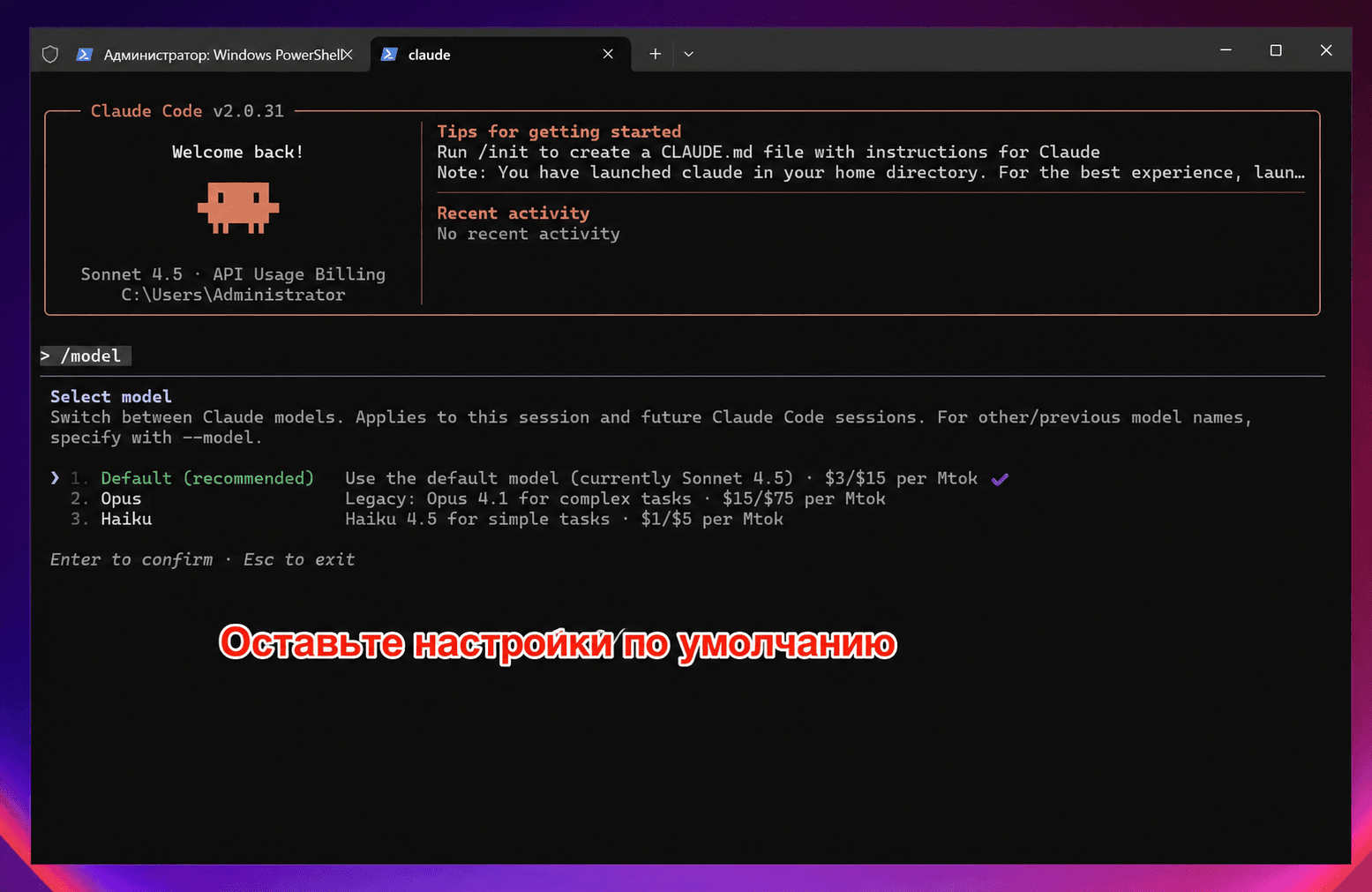Screen dimensions: 1372x892
Task: Open a new terminal tab
Action: (x=655, y=55)
